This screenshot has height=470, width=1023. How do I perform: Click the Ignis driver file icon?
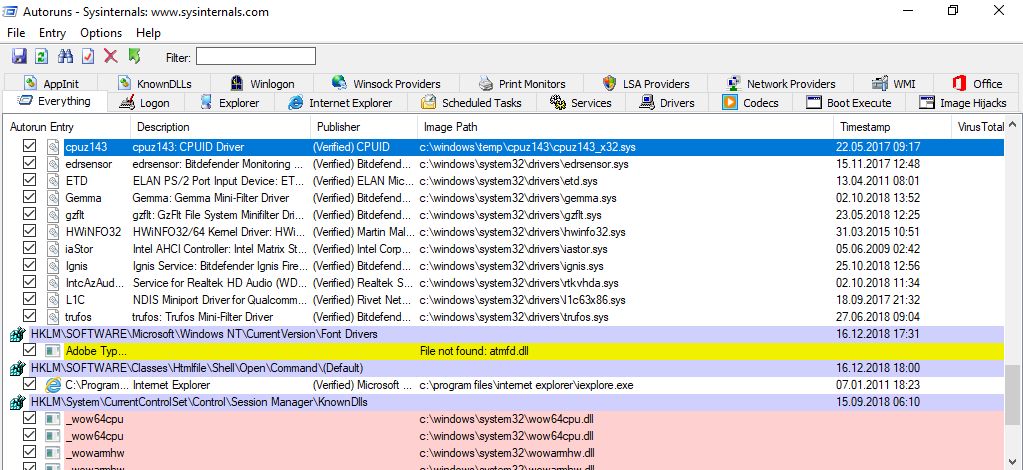pos(53,266)
